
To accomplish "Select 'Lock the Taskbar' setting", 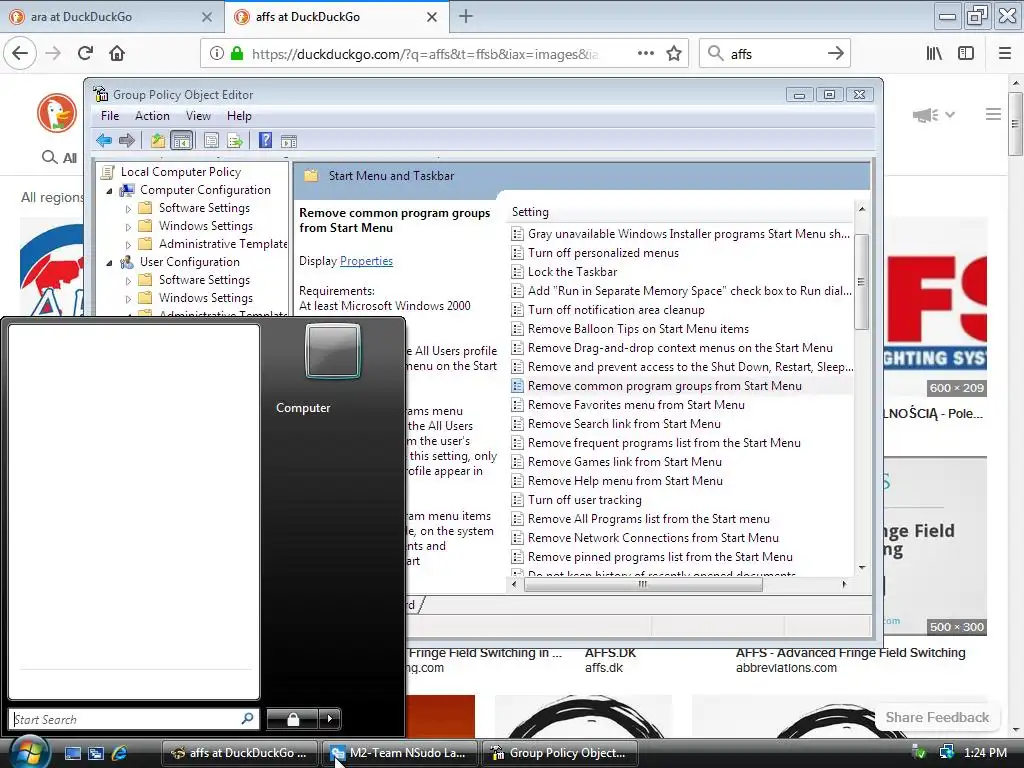I will coord(572,272).
